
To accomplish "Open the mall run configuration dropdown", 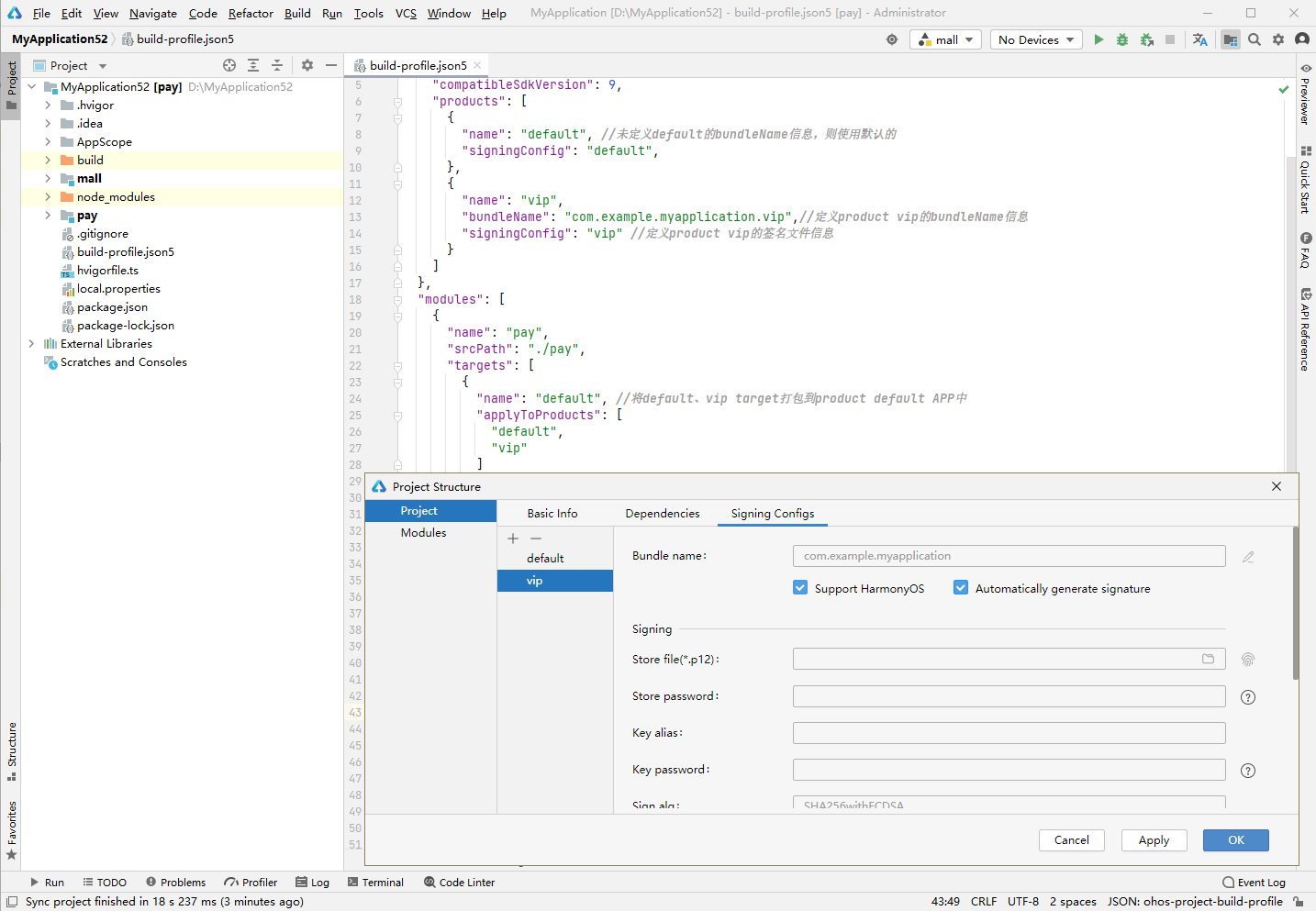I will pyautogui.click(x=945, y=39).
